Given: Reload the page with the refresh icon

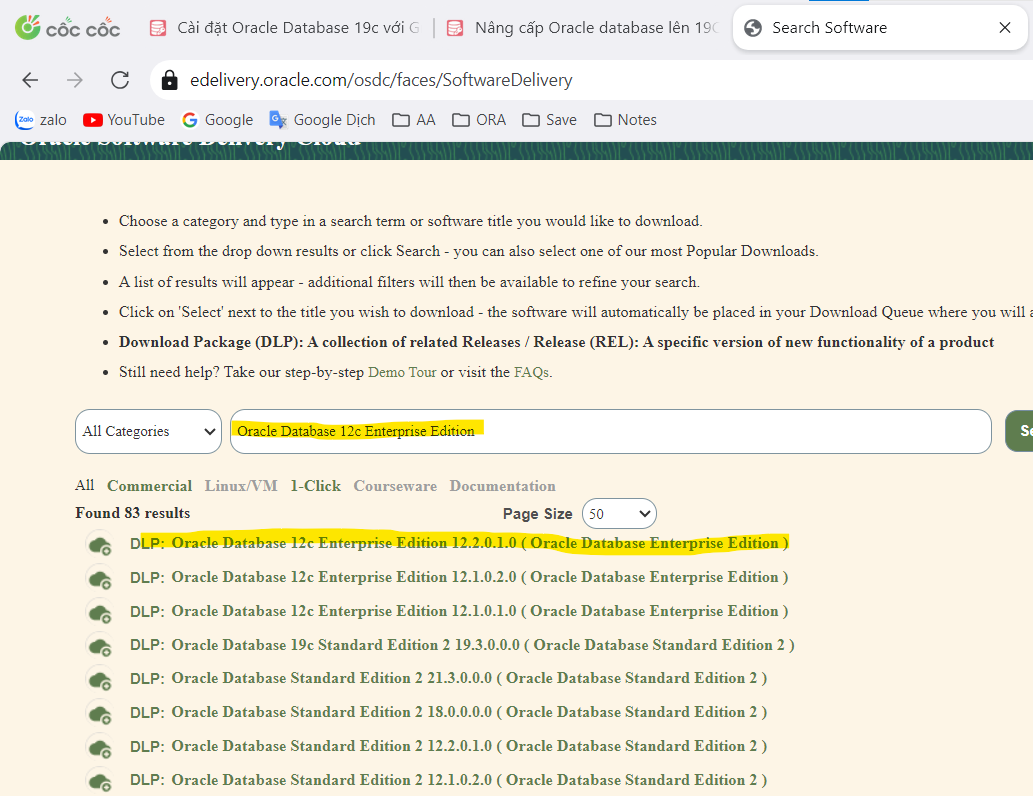Looking at the screenshot, I should tap(120, 80).
